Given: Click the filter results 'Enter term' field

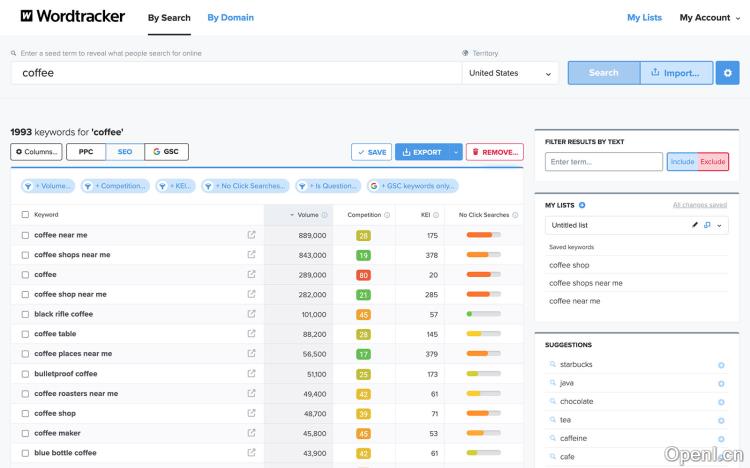Looking at the screenshot, I should tap(604, 162).
